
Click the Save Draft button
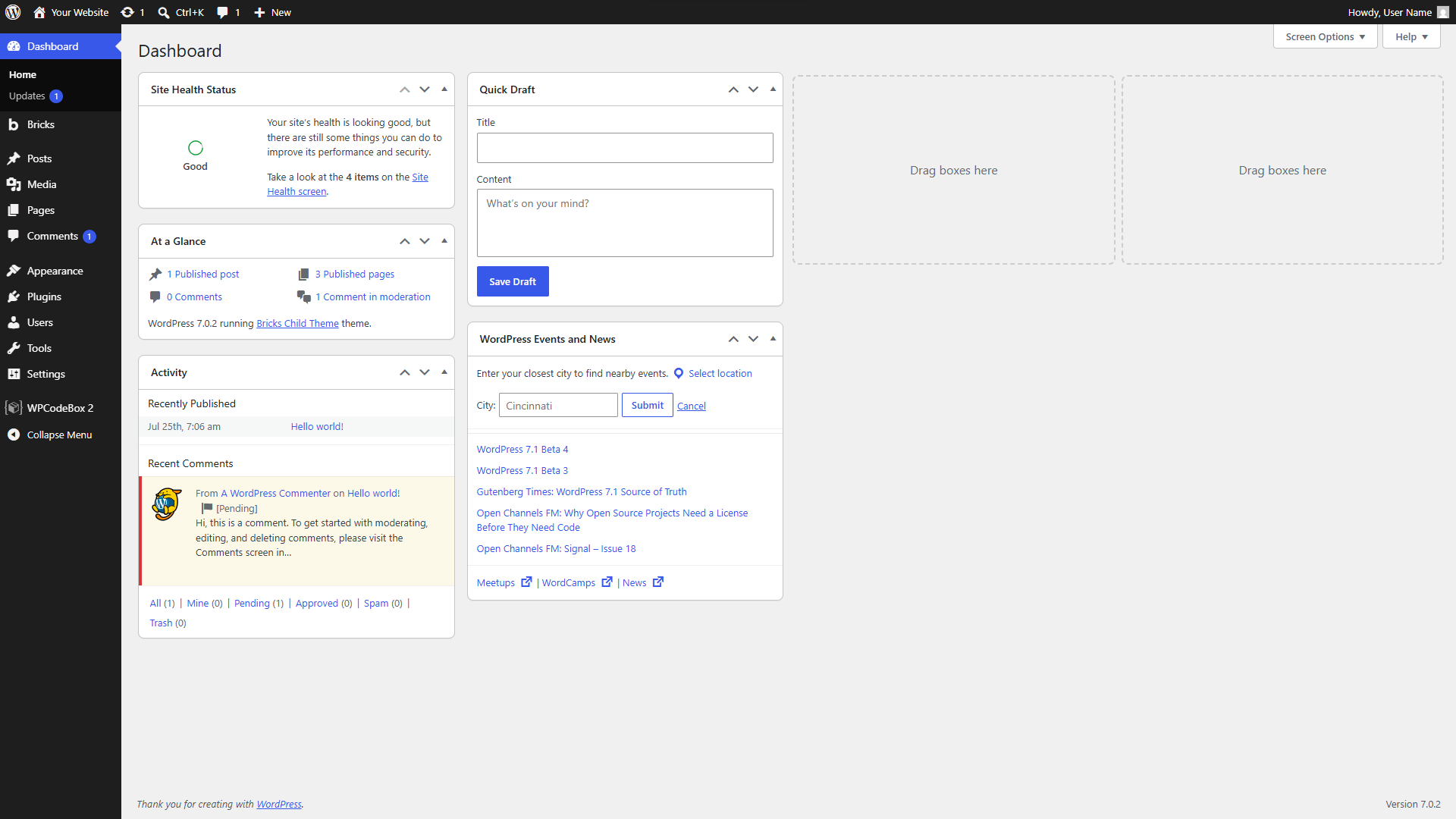tap(513, 281)
